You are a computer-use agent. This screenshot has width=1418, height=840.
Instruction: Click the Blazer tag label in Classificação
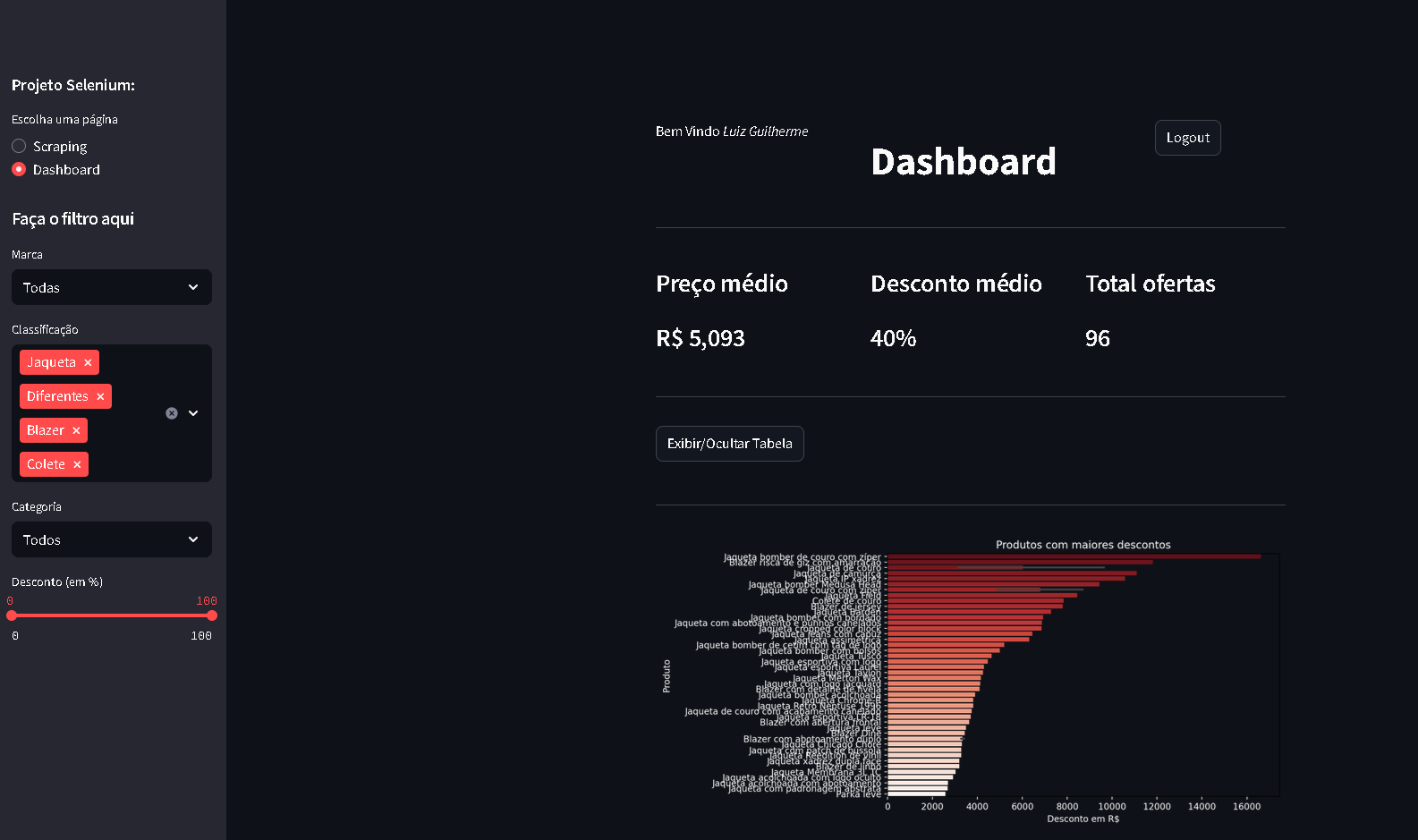click(x=46, y=430)
